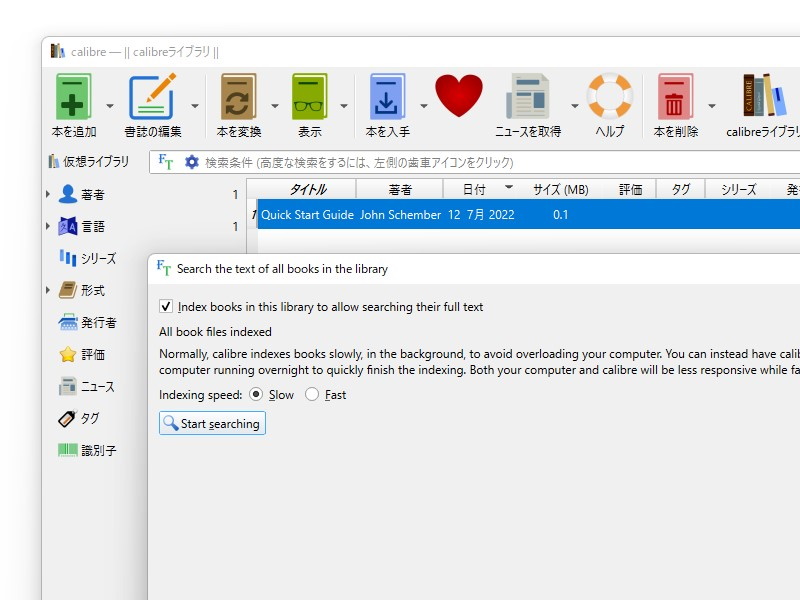The height and width of the screenshot is (600, 800).
Task: Open dropdown arrow next to 本を削除
Action: [712, 106]
